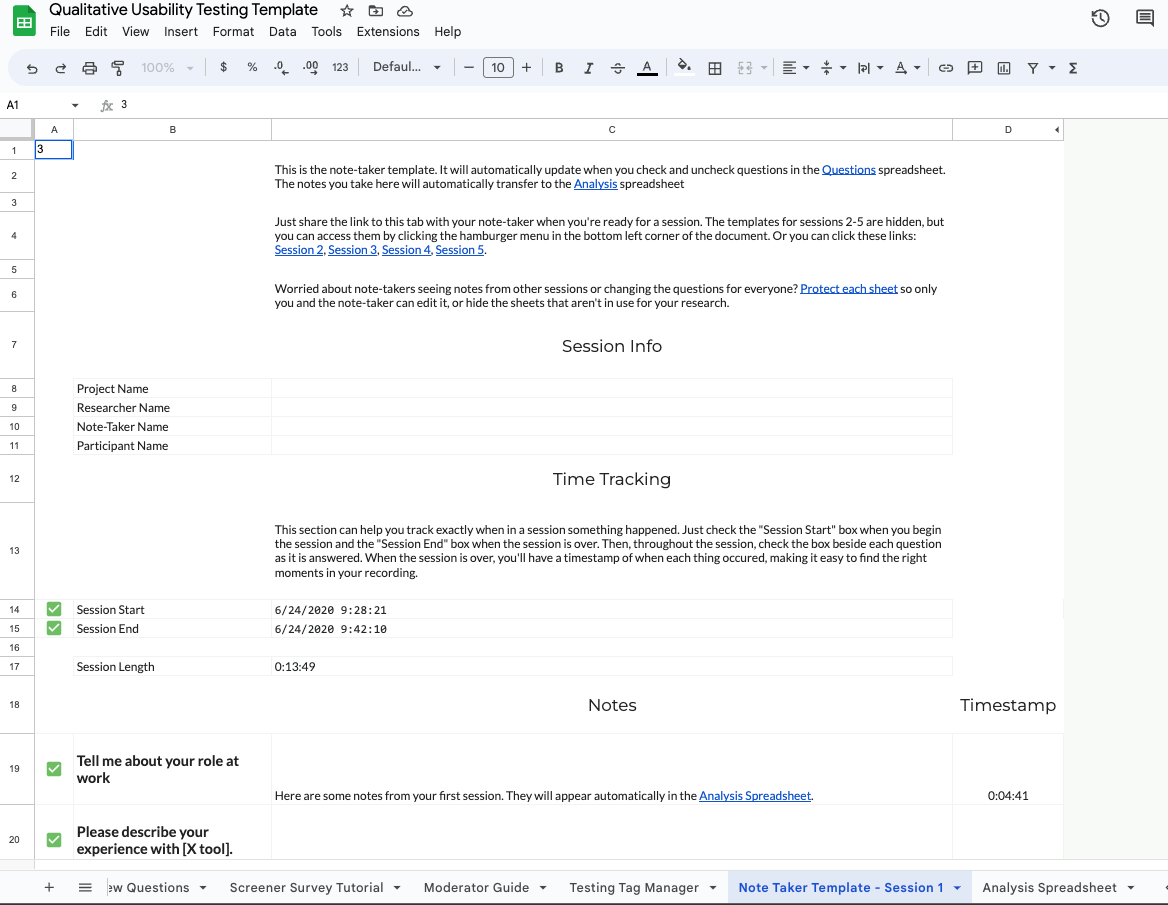
Task: Open the Borders tool
Action: point(714,68)
